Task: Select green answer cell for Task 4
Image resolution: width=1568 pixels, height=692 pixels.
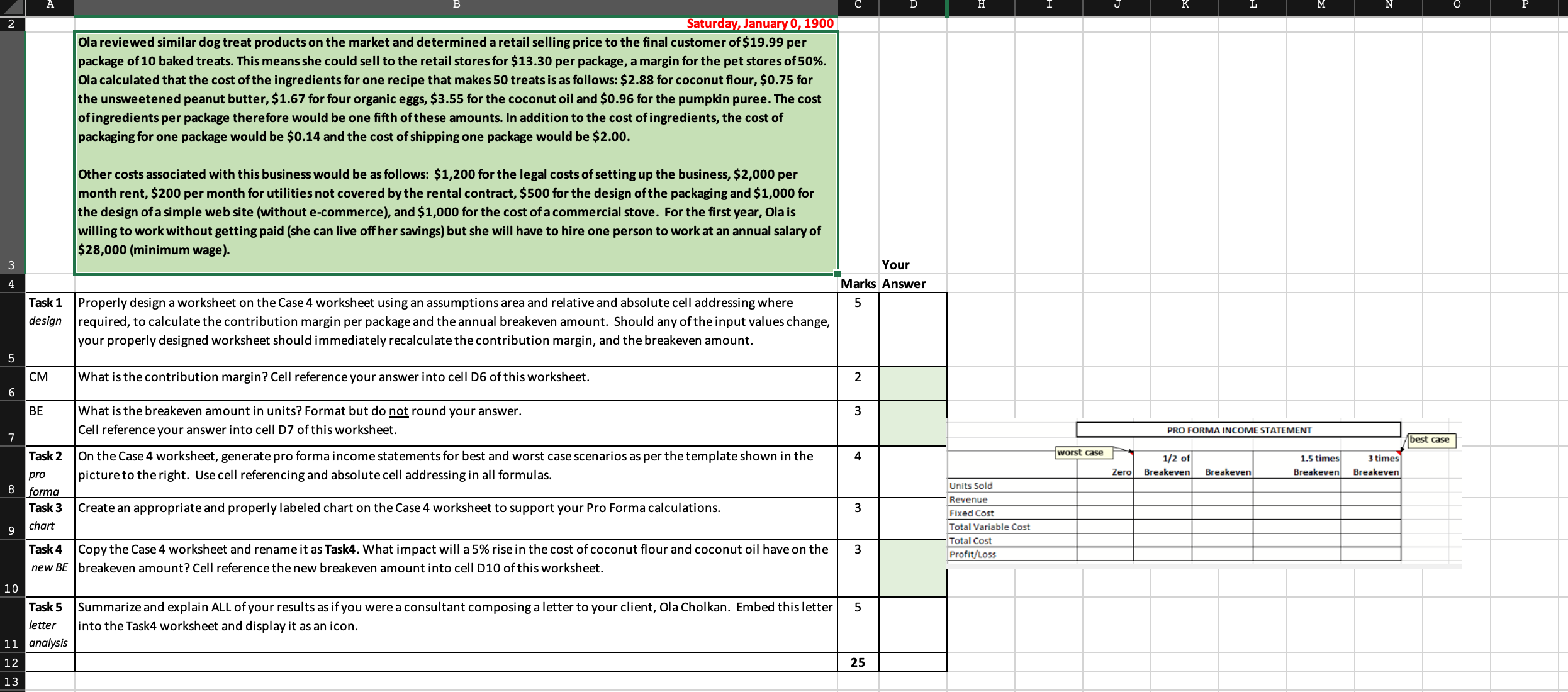Action: (x=912, y=568)
